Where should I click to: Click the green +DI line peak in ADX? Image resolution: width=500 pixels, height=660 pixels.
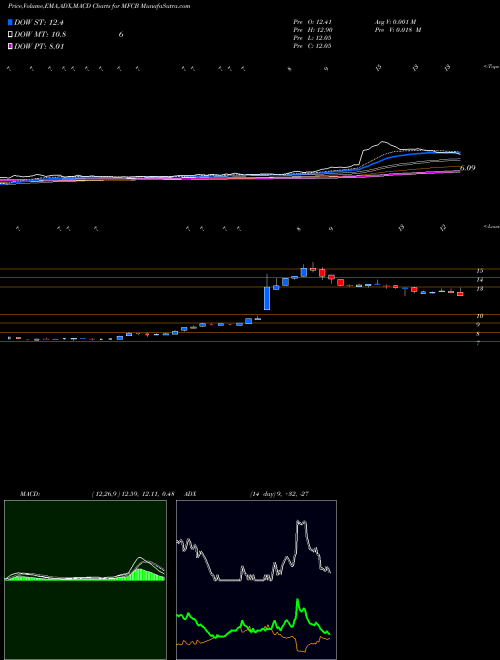click(298, 601)
